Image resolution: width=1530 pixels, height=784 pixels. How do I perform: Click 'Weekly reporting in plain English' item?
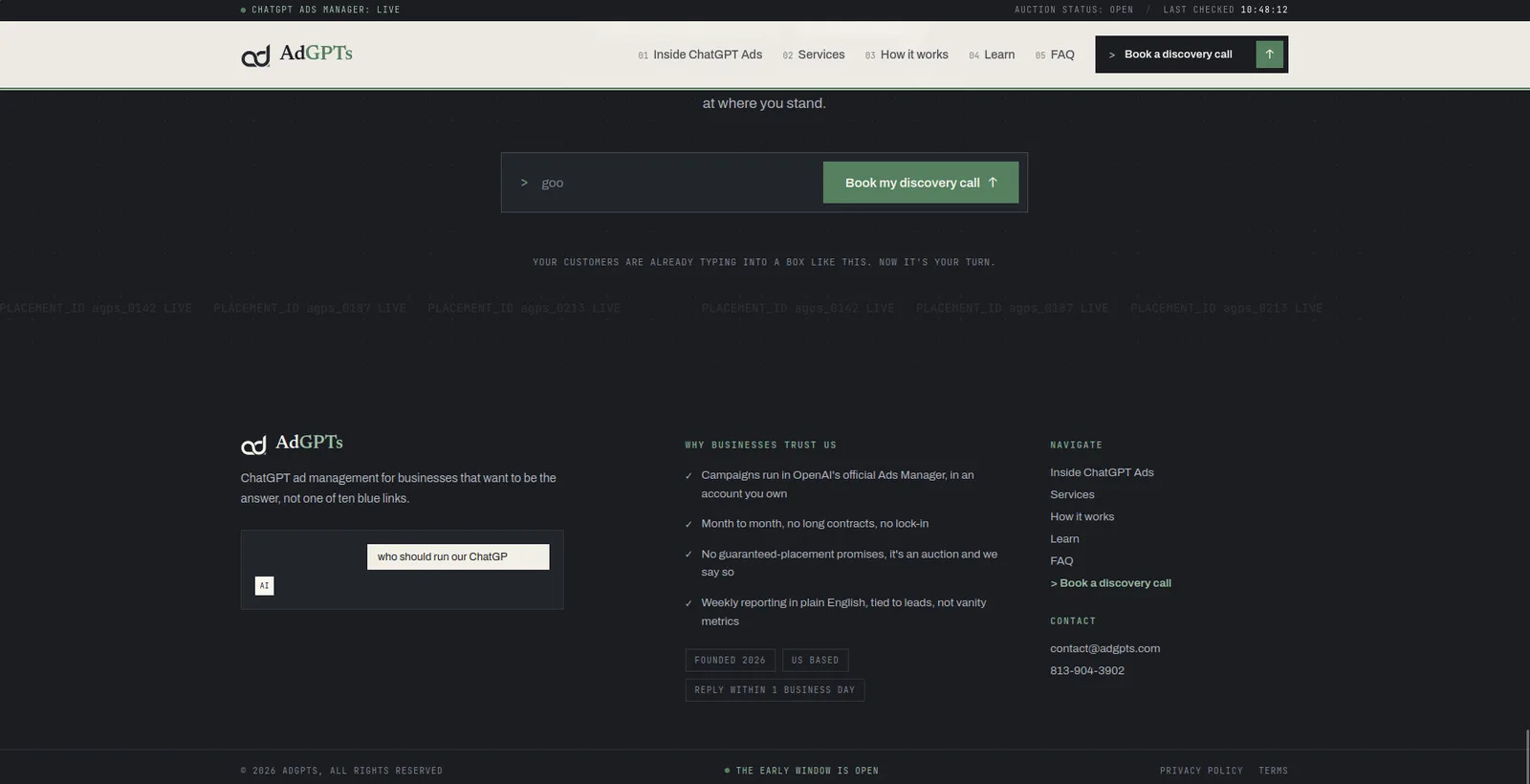pyautogui.click(x=843, y=612)
